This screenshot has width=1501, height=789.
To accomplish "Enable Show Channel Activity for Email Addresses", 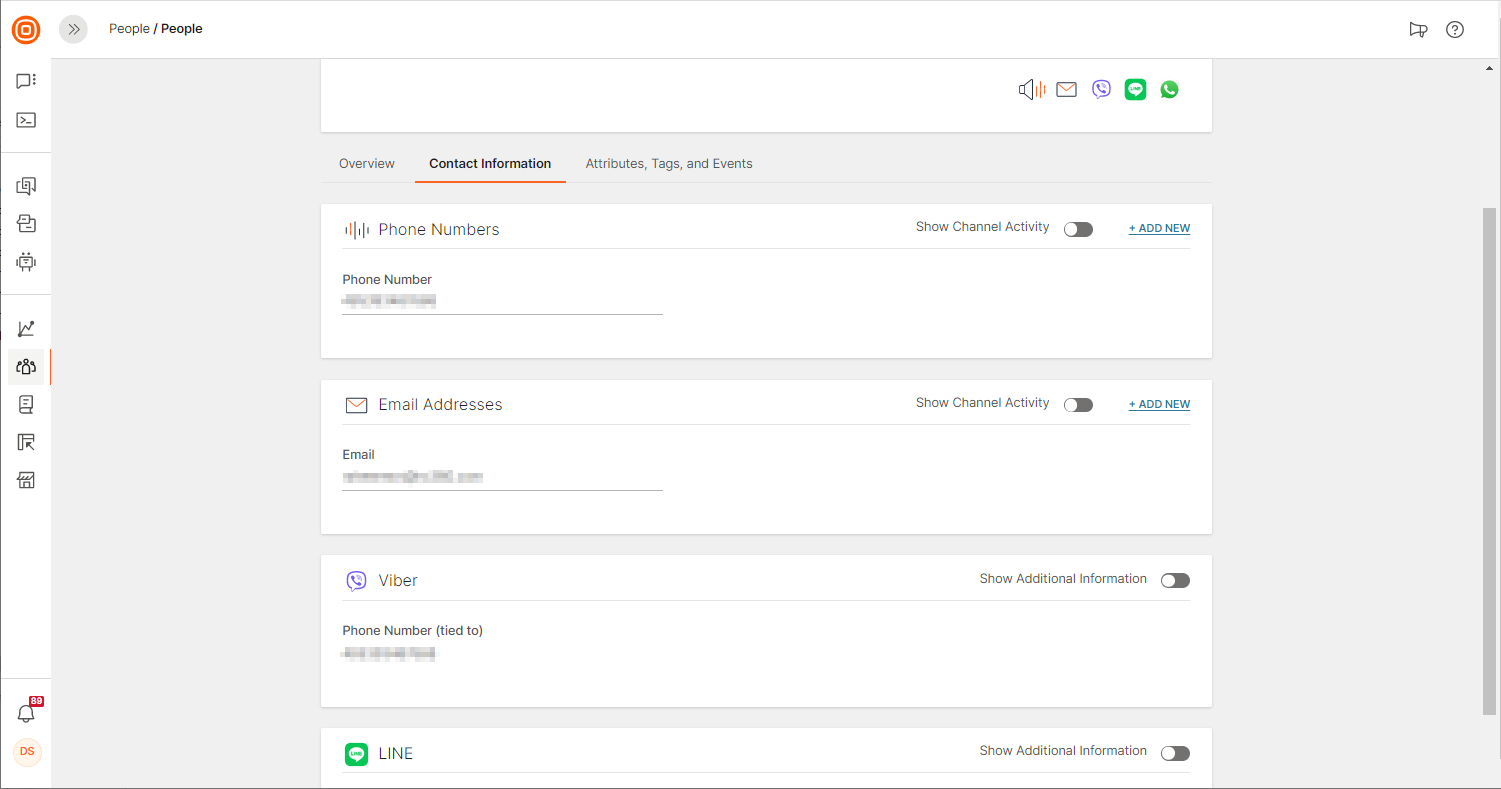I will [1078, 405].
